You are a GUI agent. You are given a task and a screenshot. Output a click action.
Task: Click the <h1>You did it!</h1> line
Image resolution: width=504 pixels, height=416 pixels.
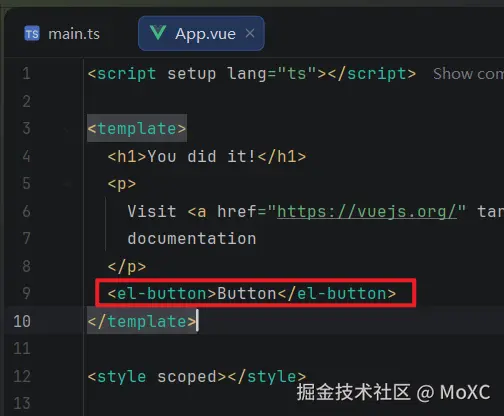point(207,156)
